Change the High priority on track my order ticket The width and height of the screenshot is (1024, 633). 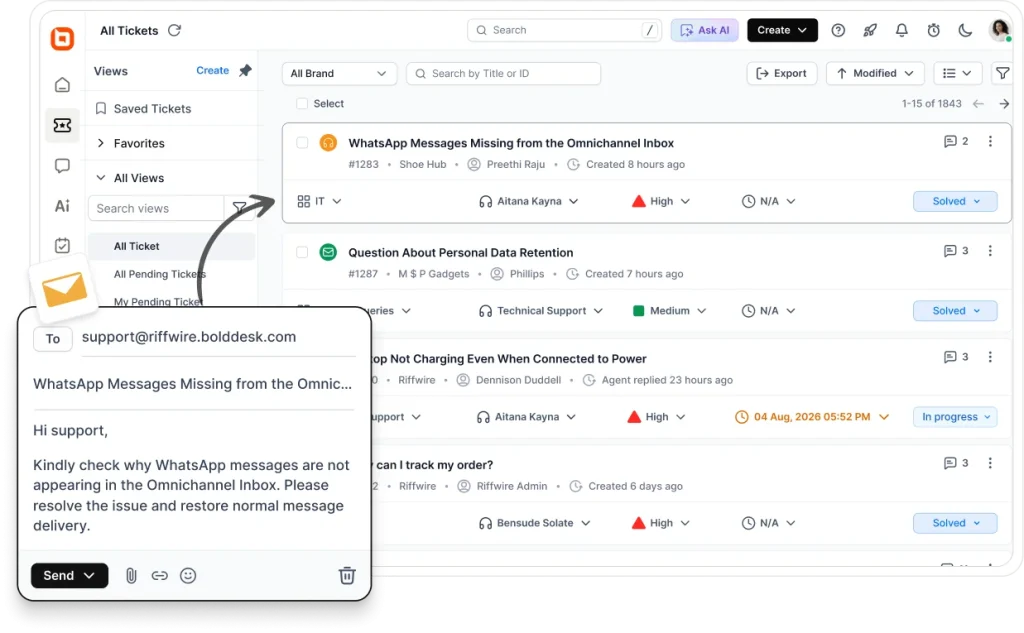(x=661, y=523)
